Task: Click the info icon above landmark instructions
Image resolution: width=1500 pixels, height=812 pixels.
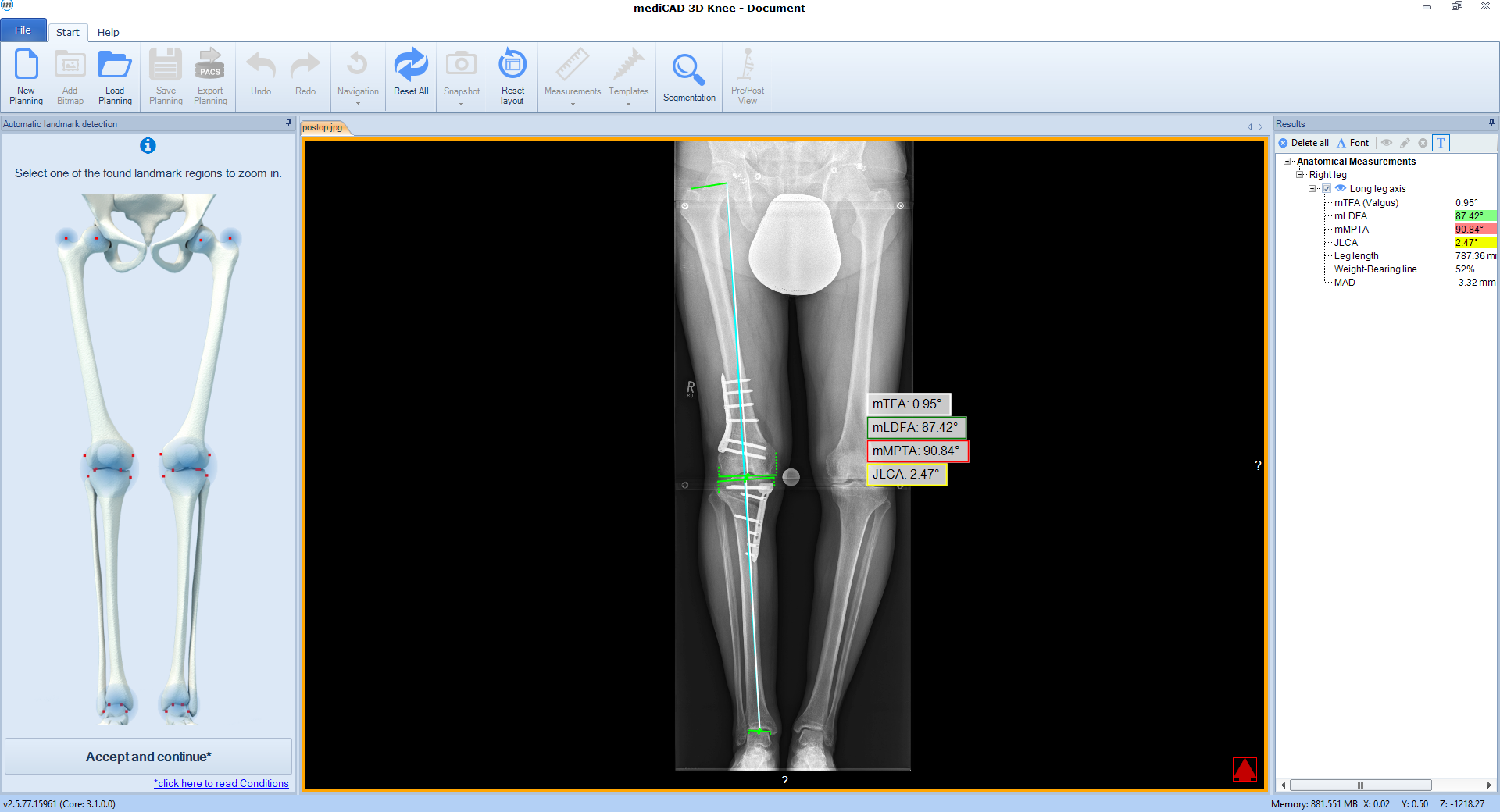Action: point(148,146)
